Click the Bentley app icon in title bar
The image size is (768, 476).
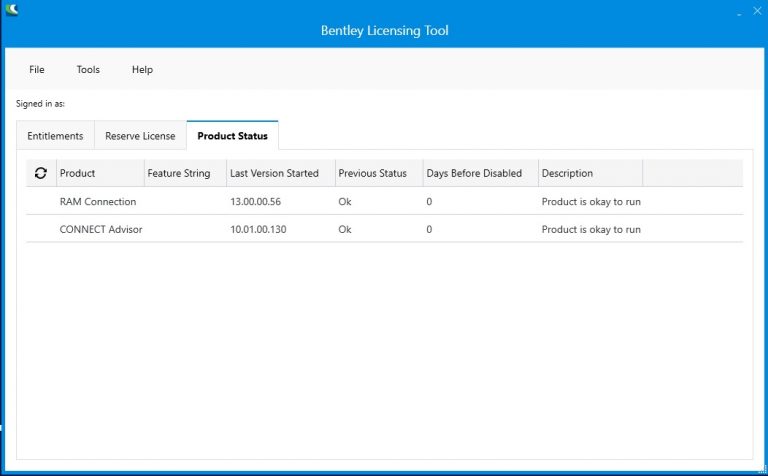pos(11,10)
